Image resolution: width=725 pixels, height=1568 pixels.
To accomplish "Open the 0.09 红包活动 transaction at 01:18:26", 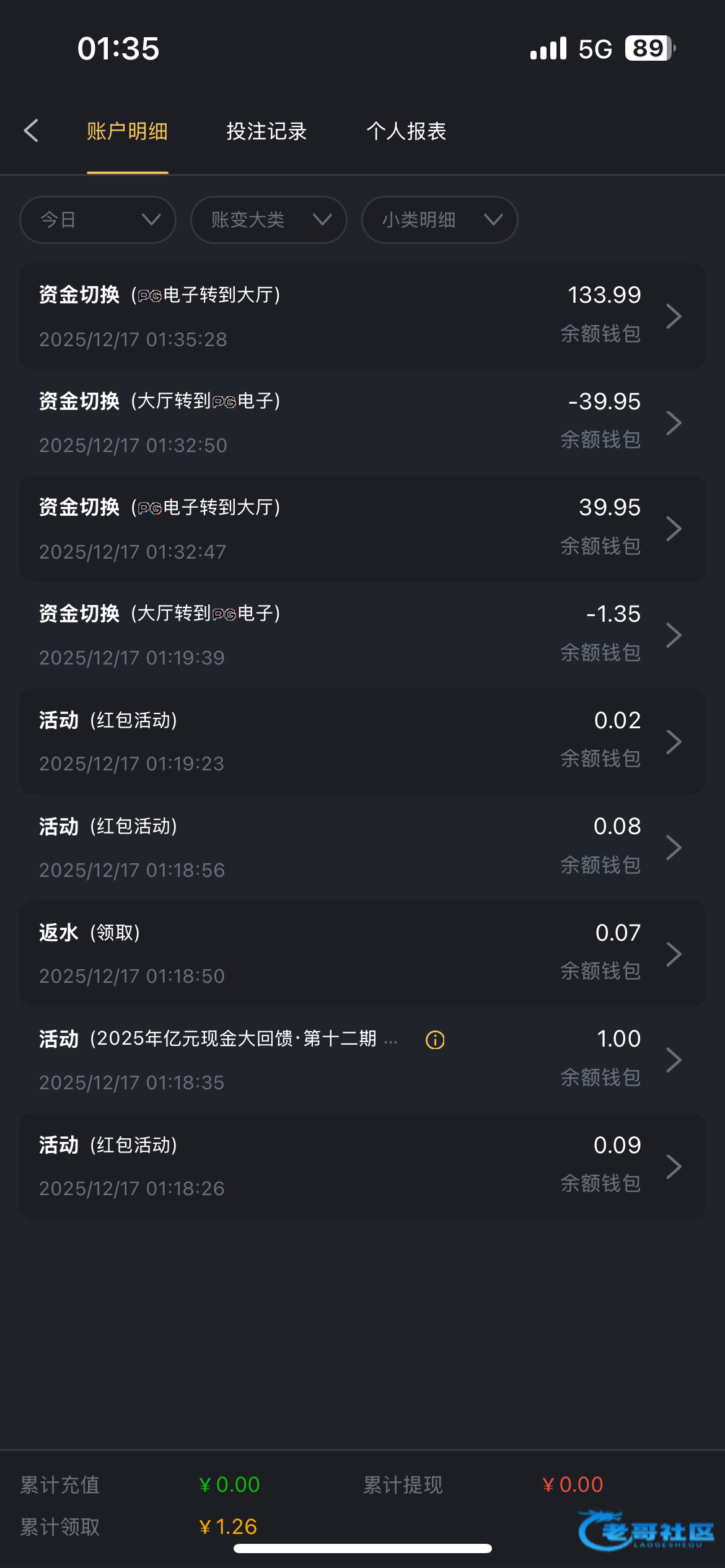I will click(x=362, y=1166).
